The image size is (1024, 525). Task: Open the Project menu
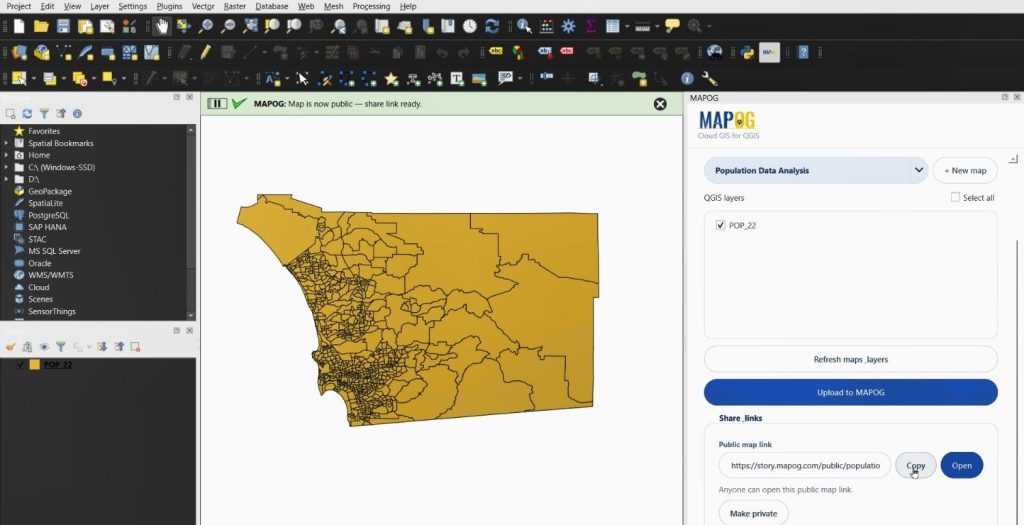[x=18, y=7]
